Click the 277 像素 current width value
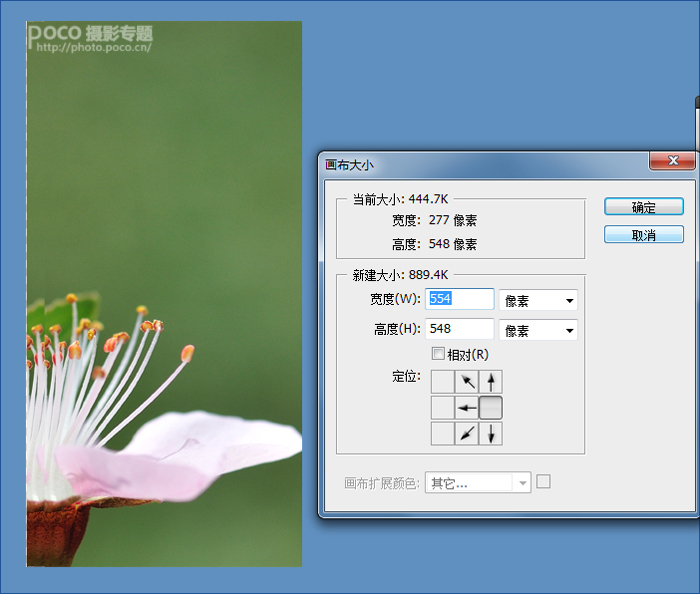 453,220
